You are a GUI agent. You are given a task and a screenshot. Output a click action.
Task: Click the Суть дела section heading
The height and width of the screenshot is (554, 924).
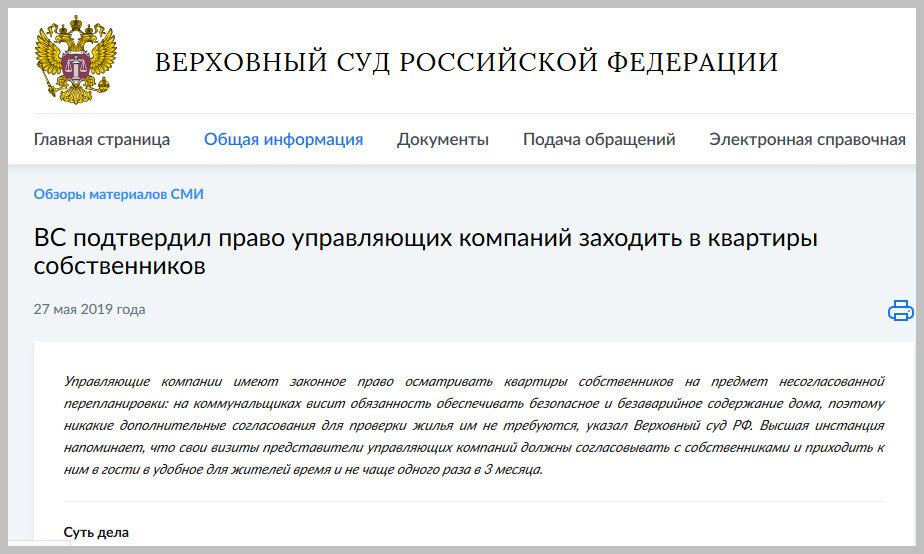point(96,532)
